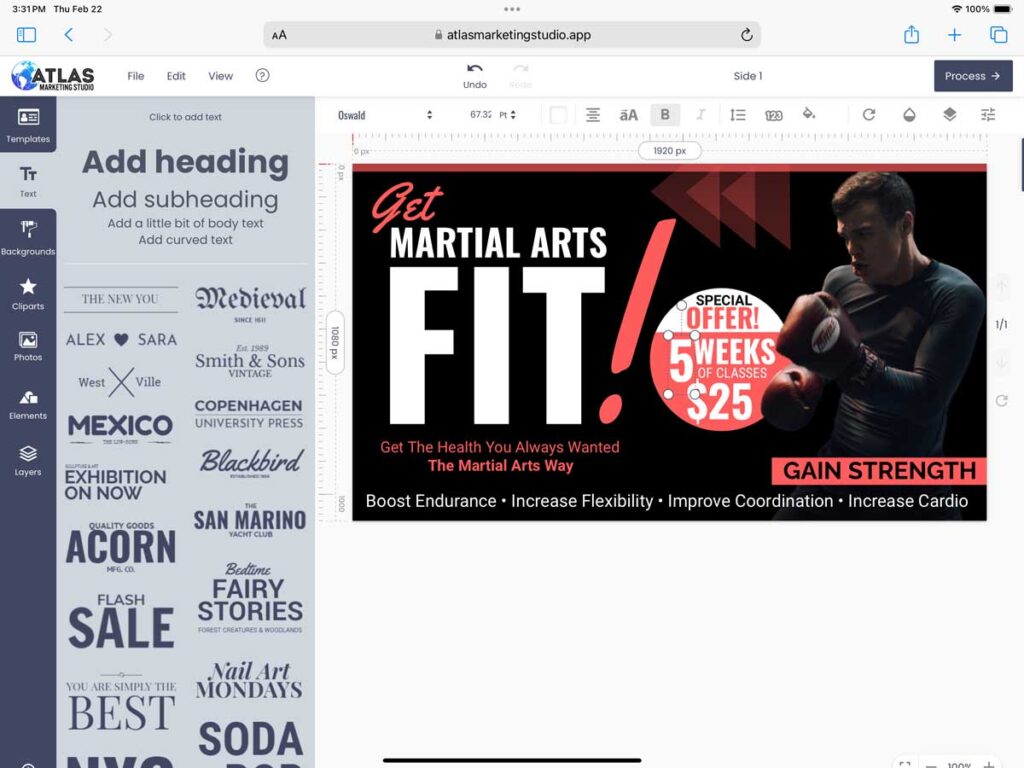Select EXHIBITION ON NOW template
Image resolution: width=1024 pixels, height=768 pixels.
(116, 483)
